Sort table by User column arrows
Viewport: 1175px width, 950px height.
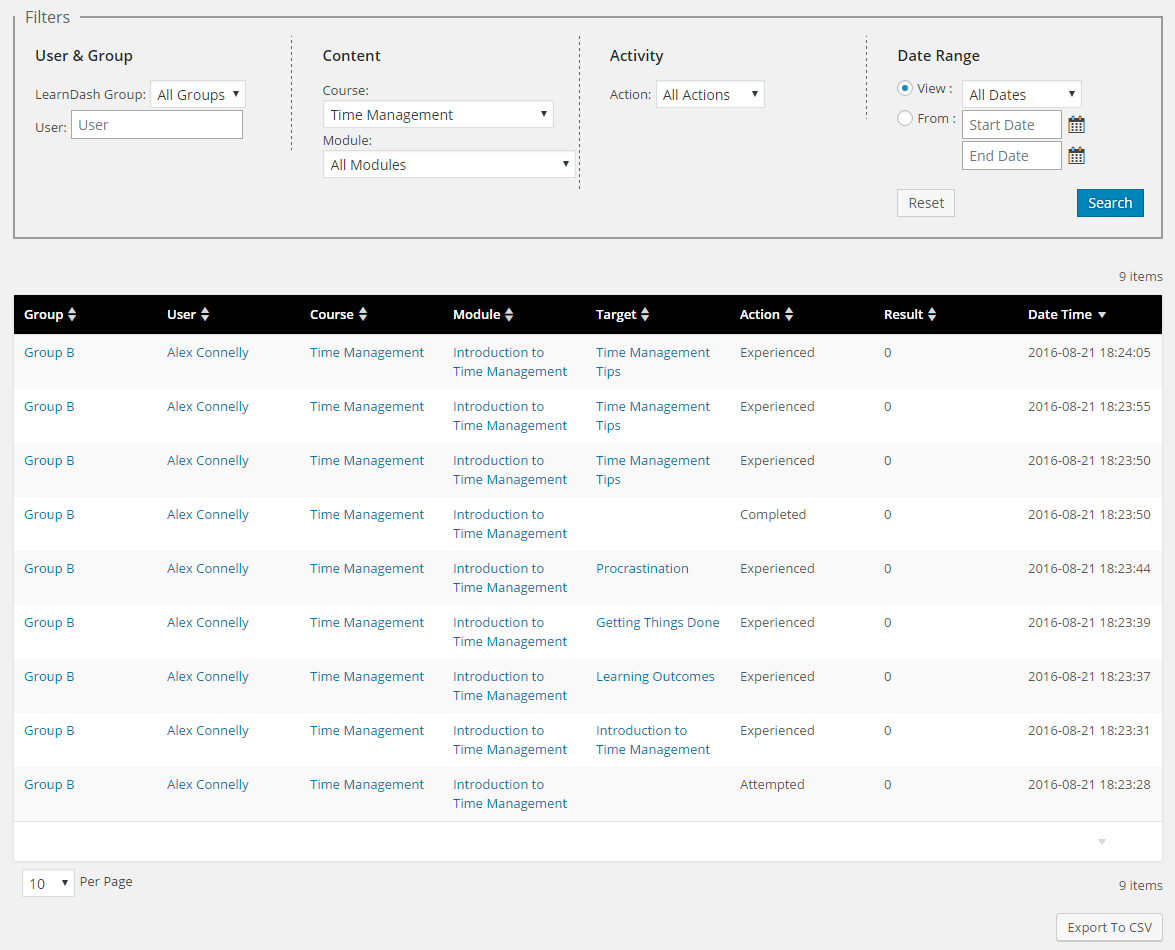pos(205,315)
